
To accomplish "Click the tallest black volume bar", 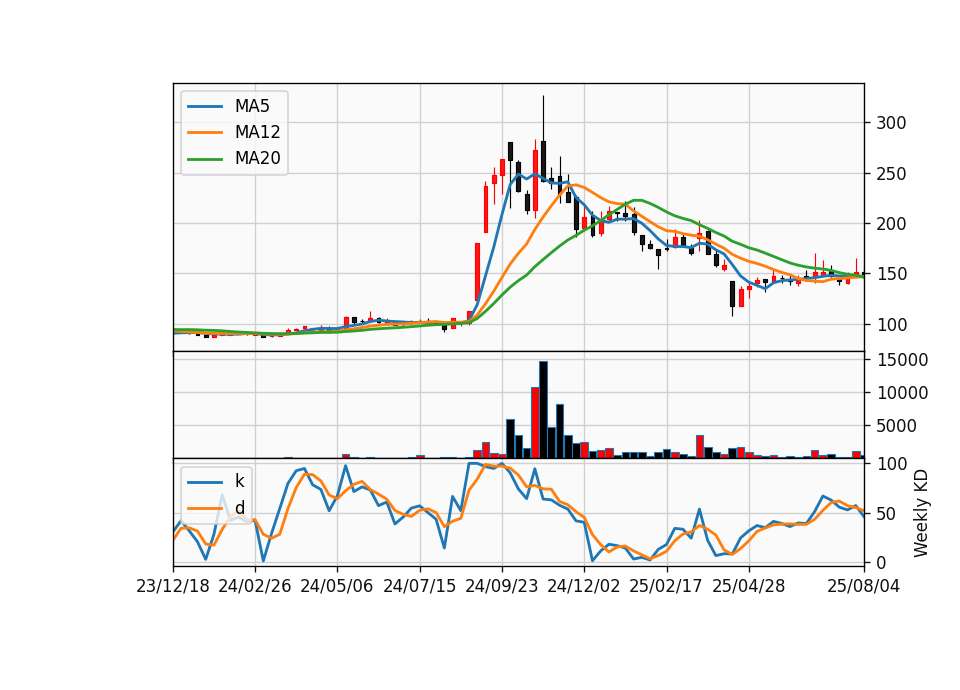I will [x=543, y=410].
